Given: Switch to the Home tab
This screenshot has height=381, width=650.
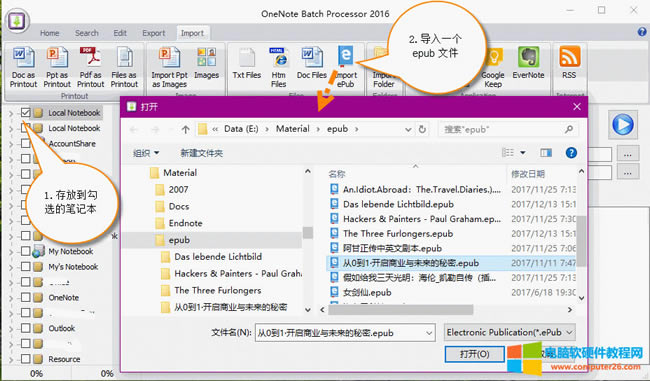Looking at the screenshot, I should (50, 33).
